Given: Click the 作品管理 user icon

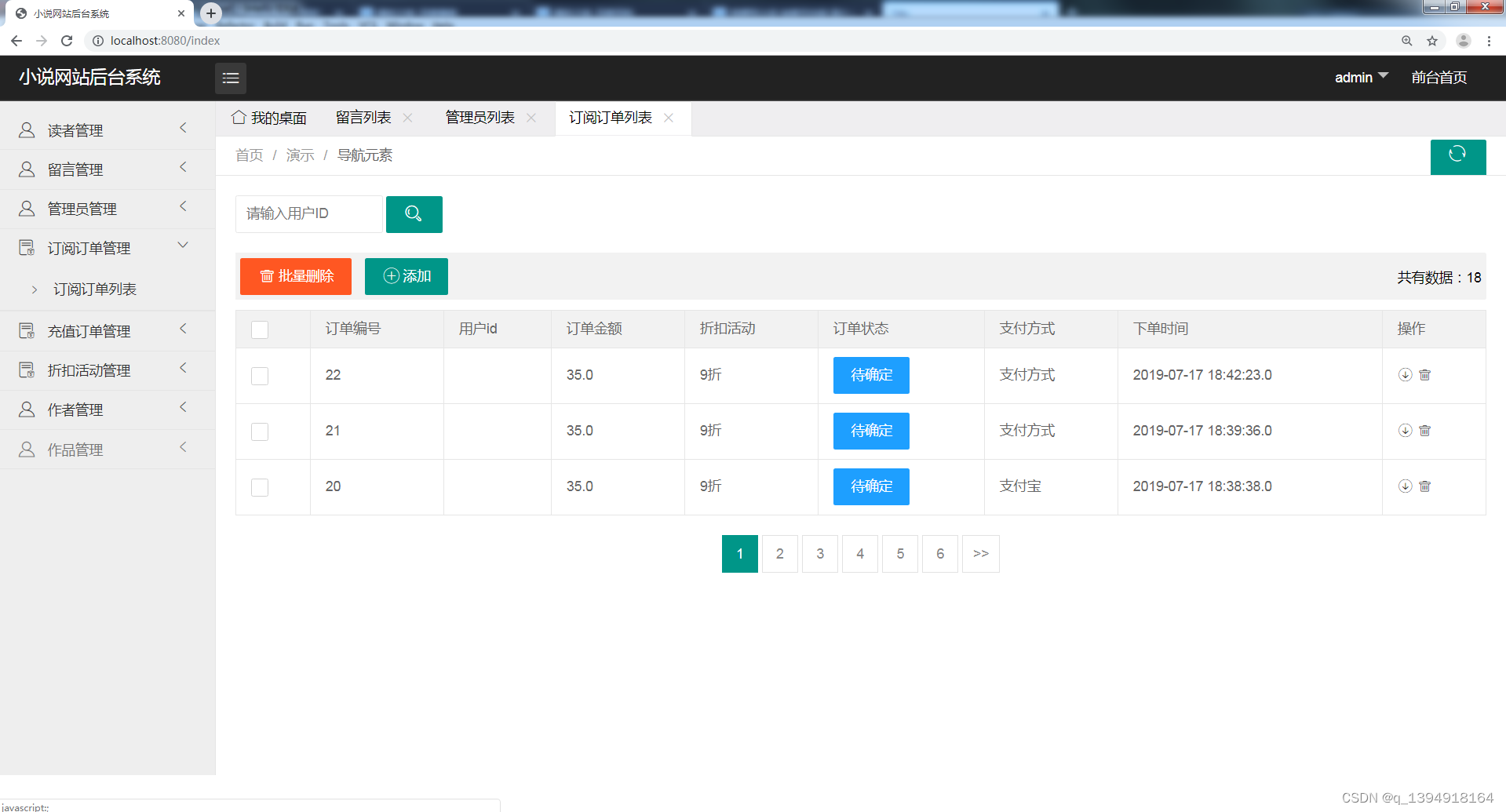Looking at the screenshot, I should pos(27,450).
